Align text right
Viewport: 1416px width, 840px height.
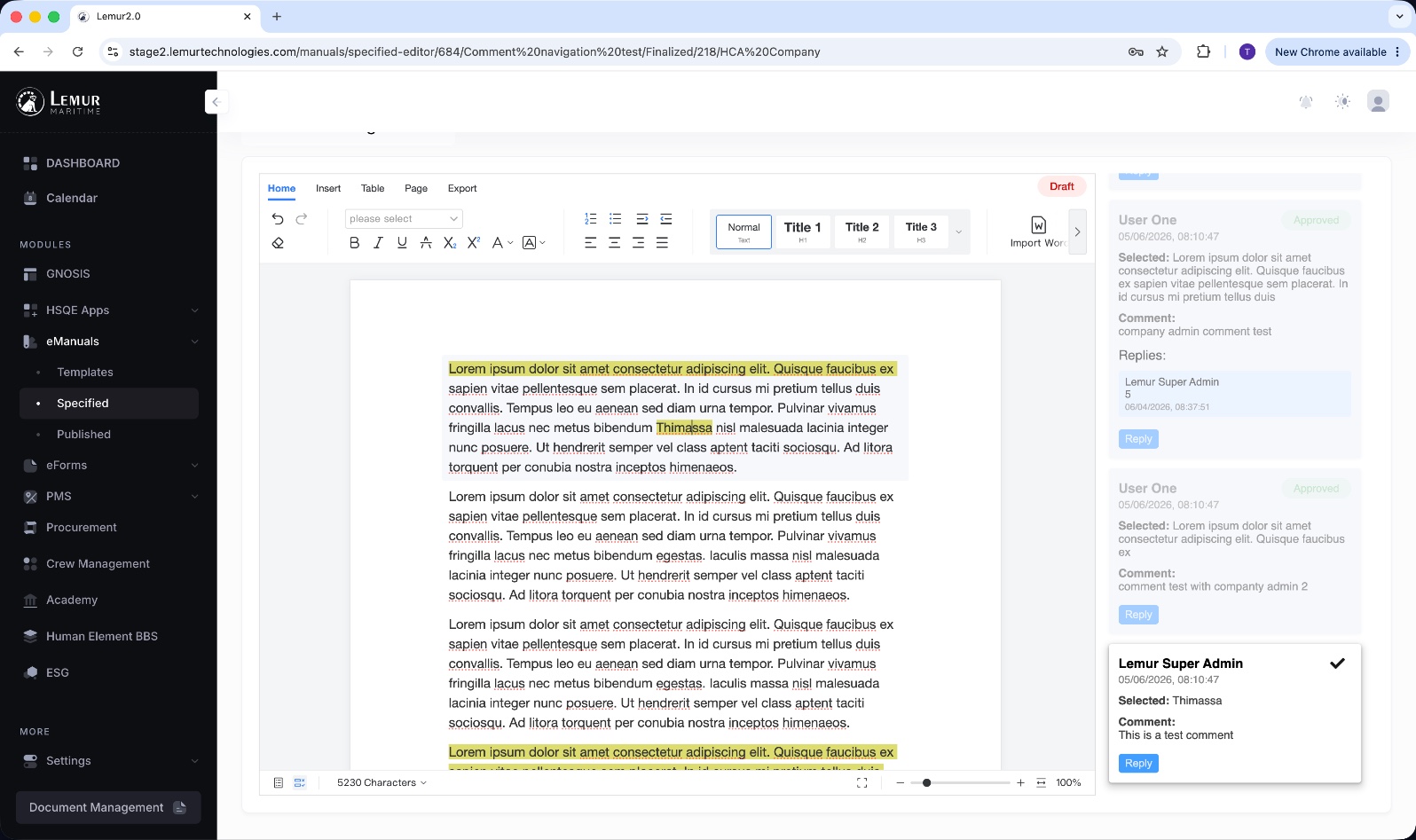click(x=638, y=242)
